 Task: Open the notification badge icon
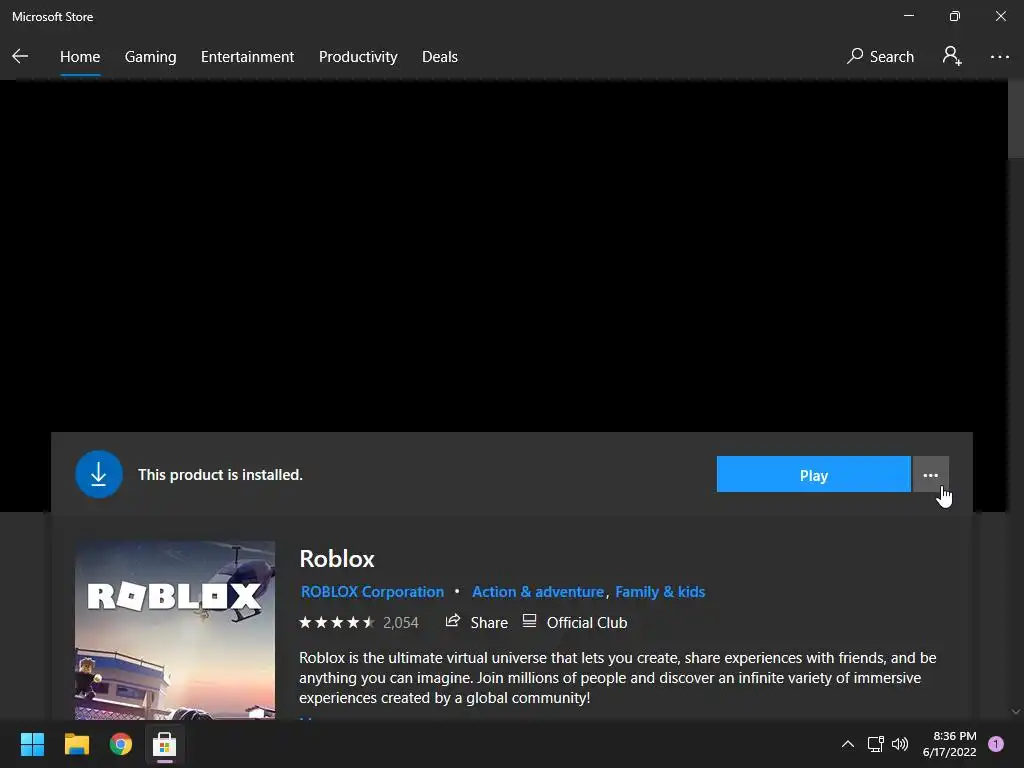996,744
